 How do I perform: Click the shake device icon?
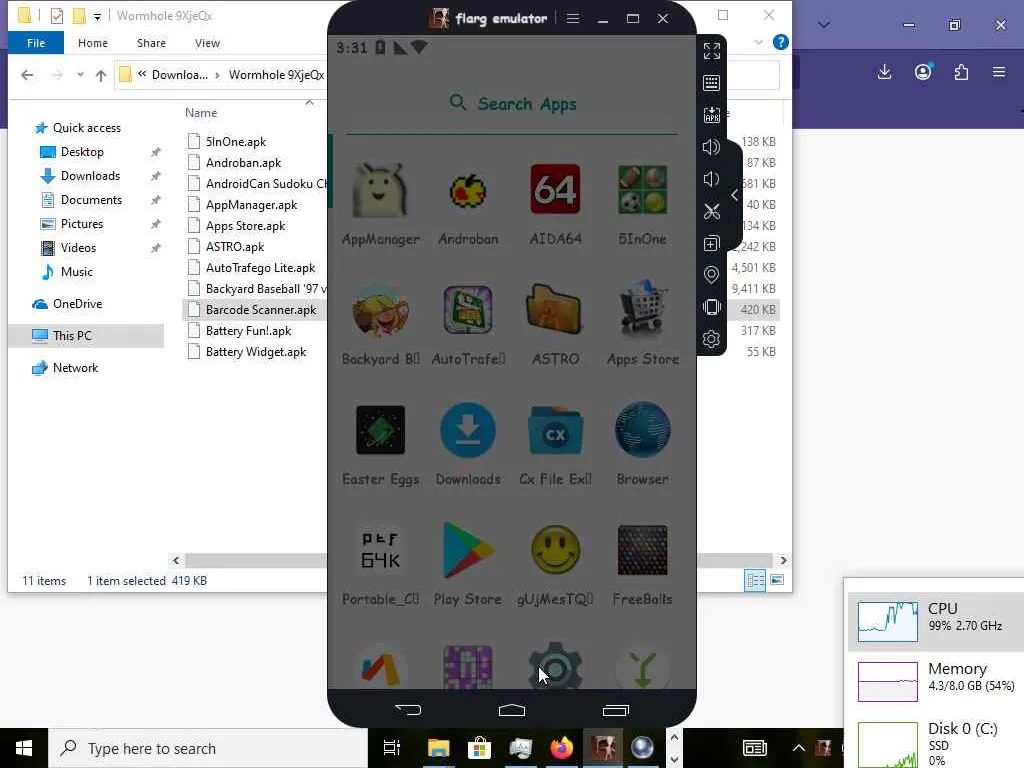pos(712,307)
